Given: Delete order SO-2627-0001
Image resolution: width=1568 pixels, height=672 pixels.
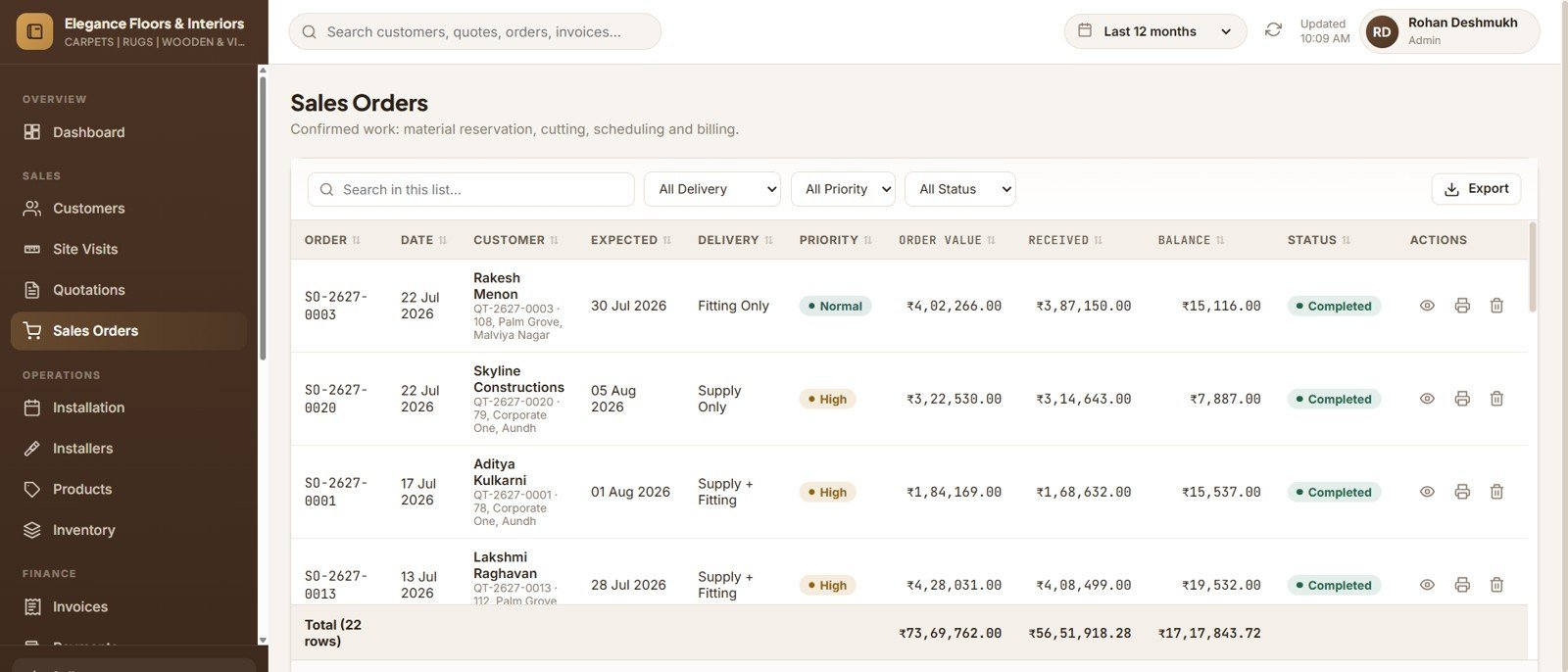Looking at the screenshot, I should (1496, 492).
